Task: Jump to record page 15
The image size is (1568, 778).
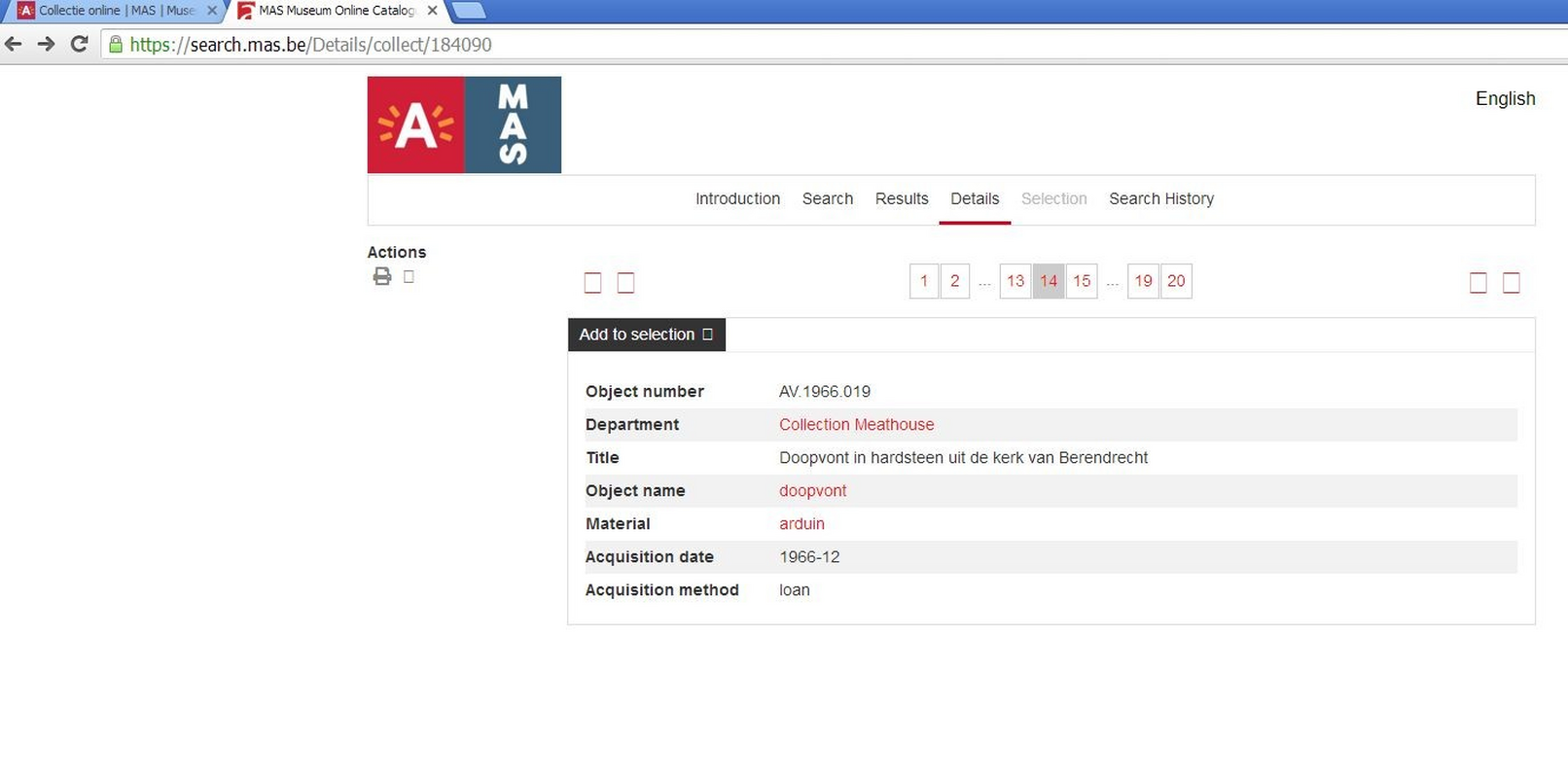Action: (x=1081, y=281)
